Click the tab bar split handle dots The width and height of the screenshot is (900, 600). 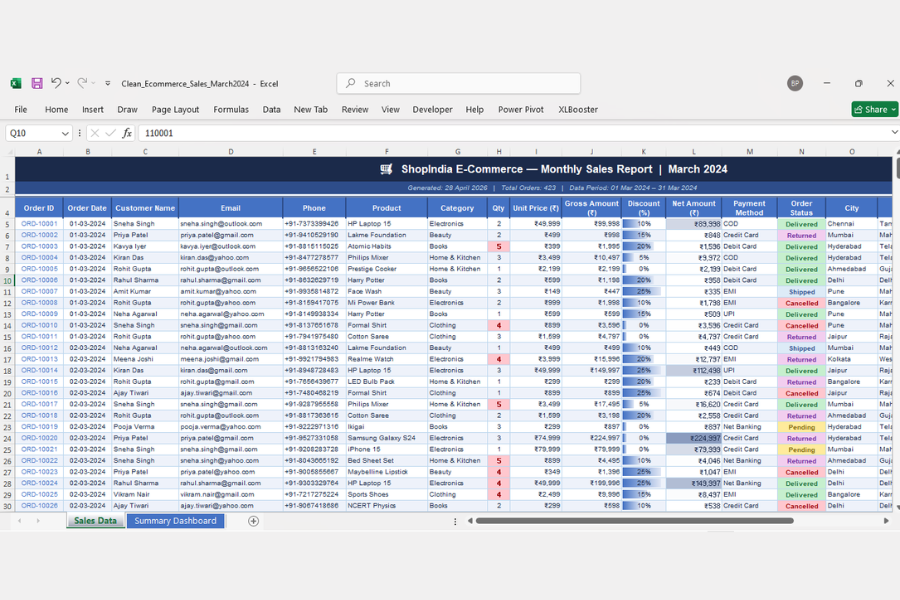[455, 521]
